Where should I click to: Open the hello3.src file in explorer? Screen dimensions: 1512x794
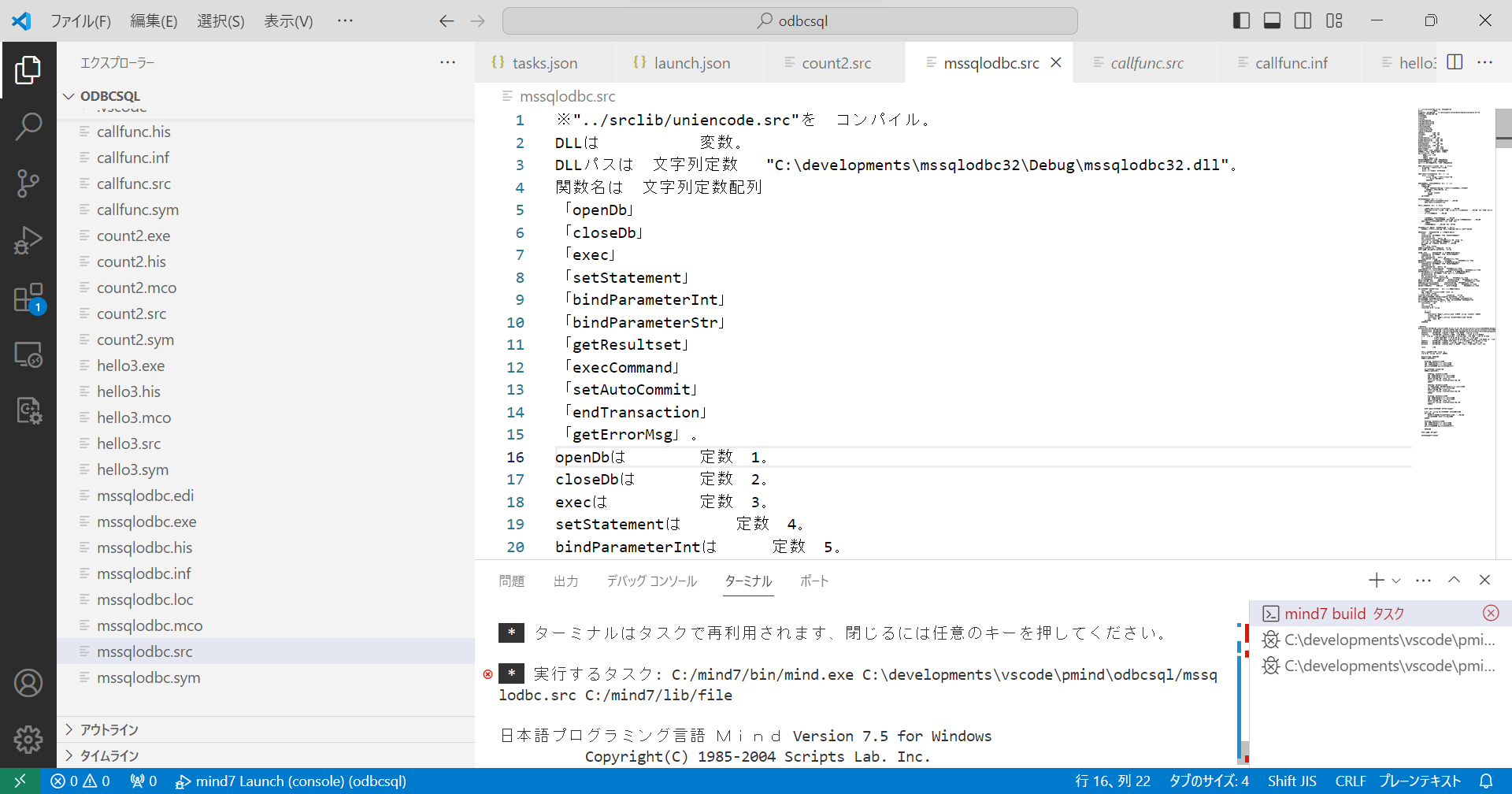[x=266, y=443]
